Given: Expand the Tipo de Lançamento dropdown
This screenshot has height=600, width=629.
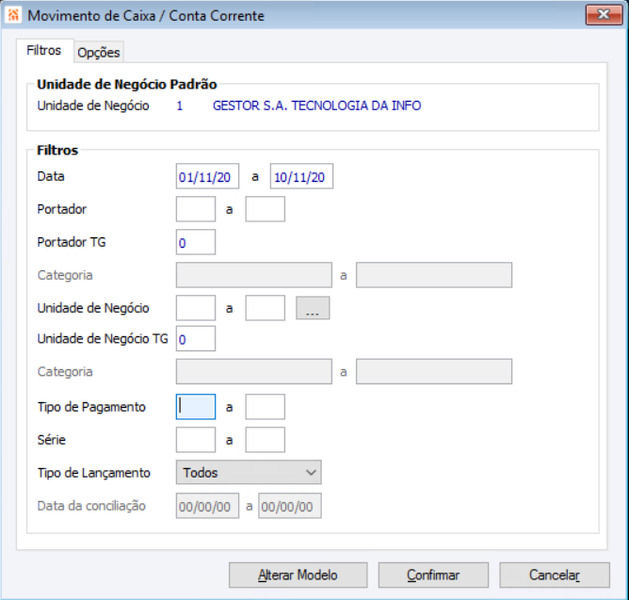Looking at the screenshot, I should tap(249, 472).
